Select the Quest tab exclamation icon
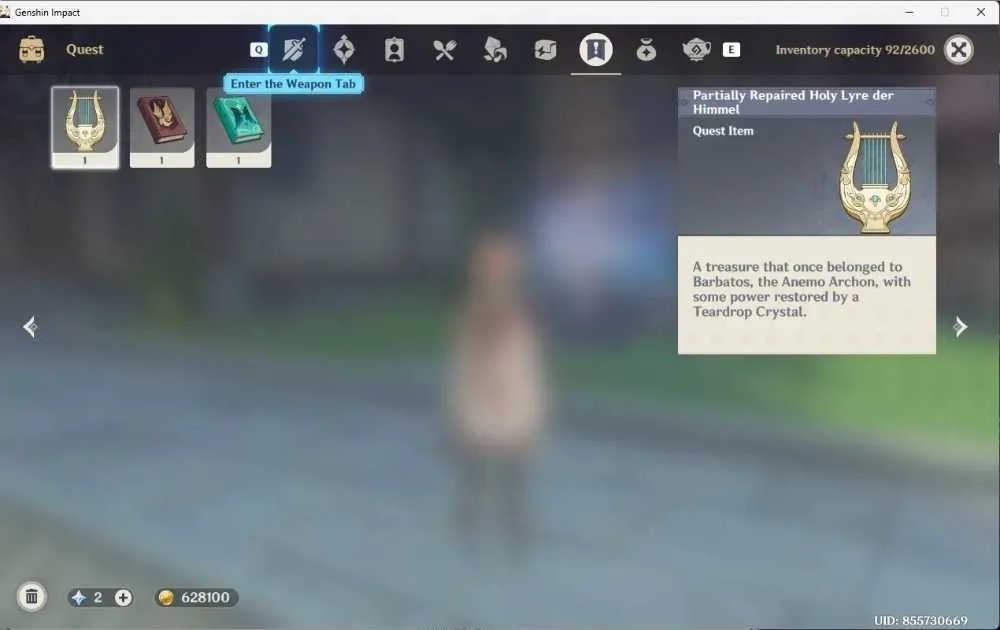 [x=596, y=50]
